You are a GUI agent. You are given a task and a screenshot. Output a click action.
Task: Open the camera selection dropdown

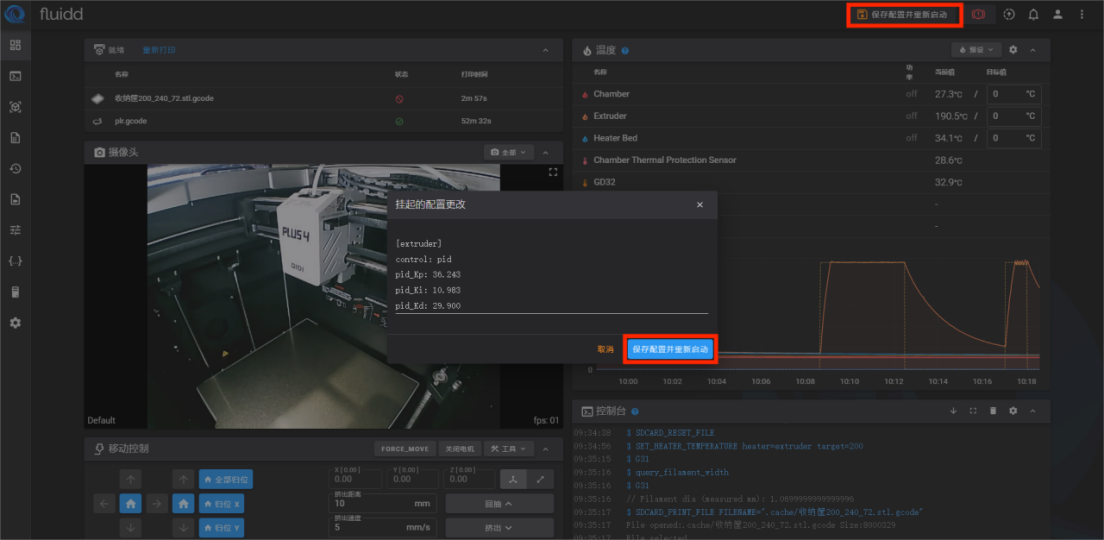point(508,152)
